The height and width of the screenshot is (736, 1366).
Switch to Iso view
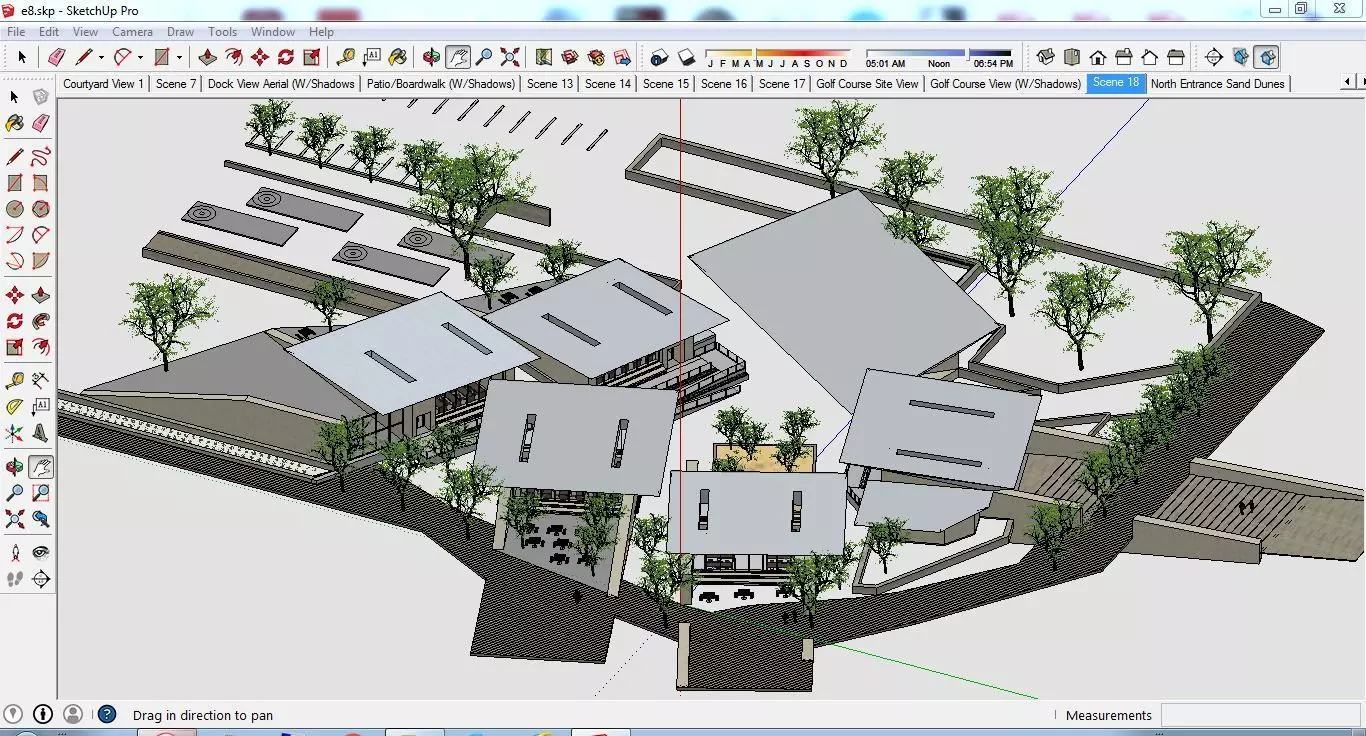1046,57
